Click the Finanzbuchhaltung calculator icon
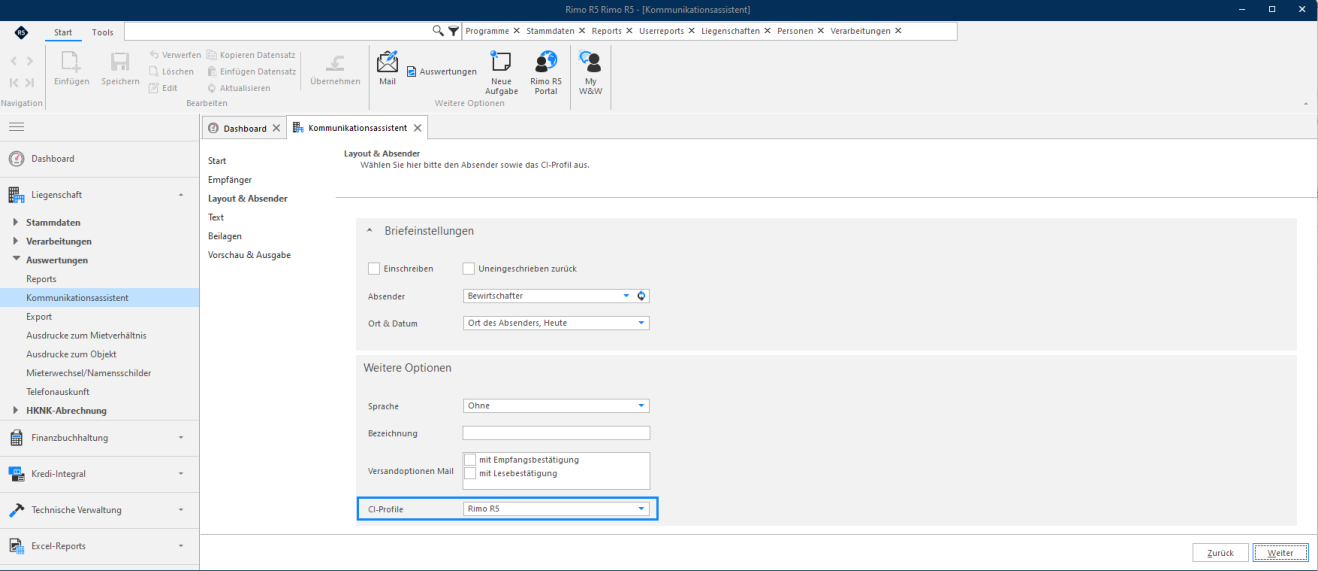1318x571 pixels. pos(16,438)
